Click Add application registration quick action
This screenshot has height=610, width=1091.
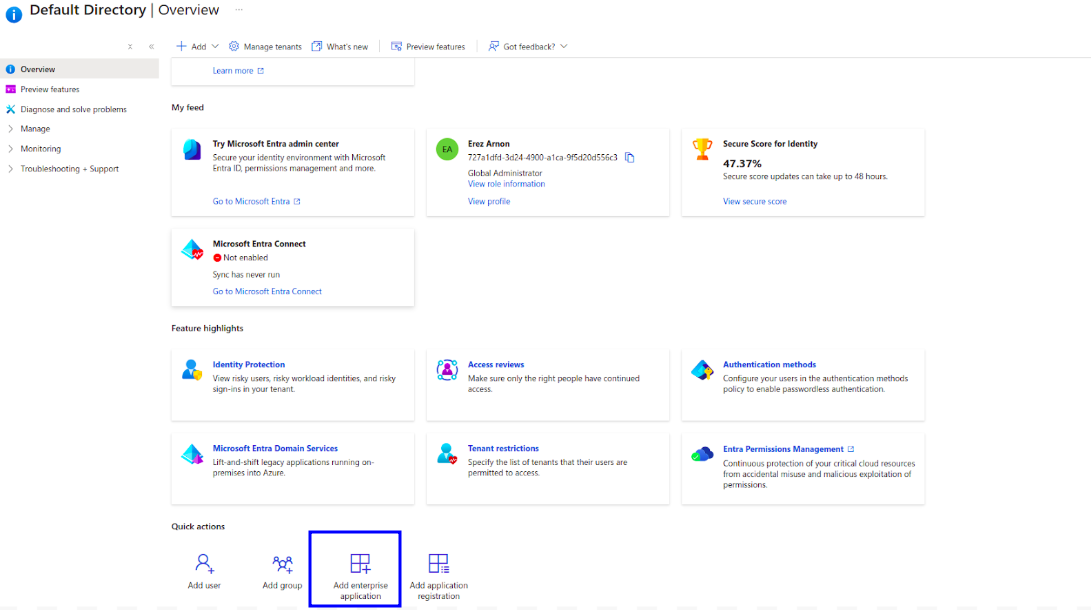pyautogui.click(x=438, y=576)
